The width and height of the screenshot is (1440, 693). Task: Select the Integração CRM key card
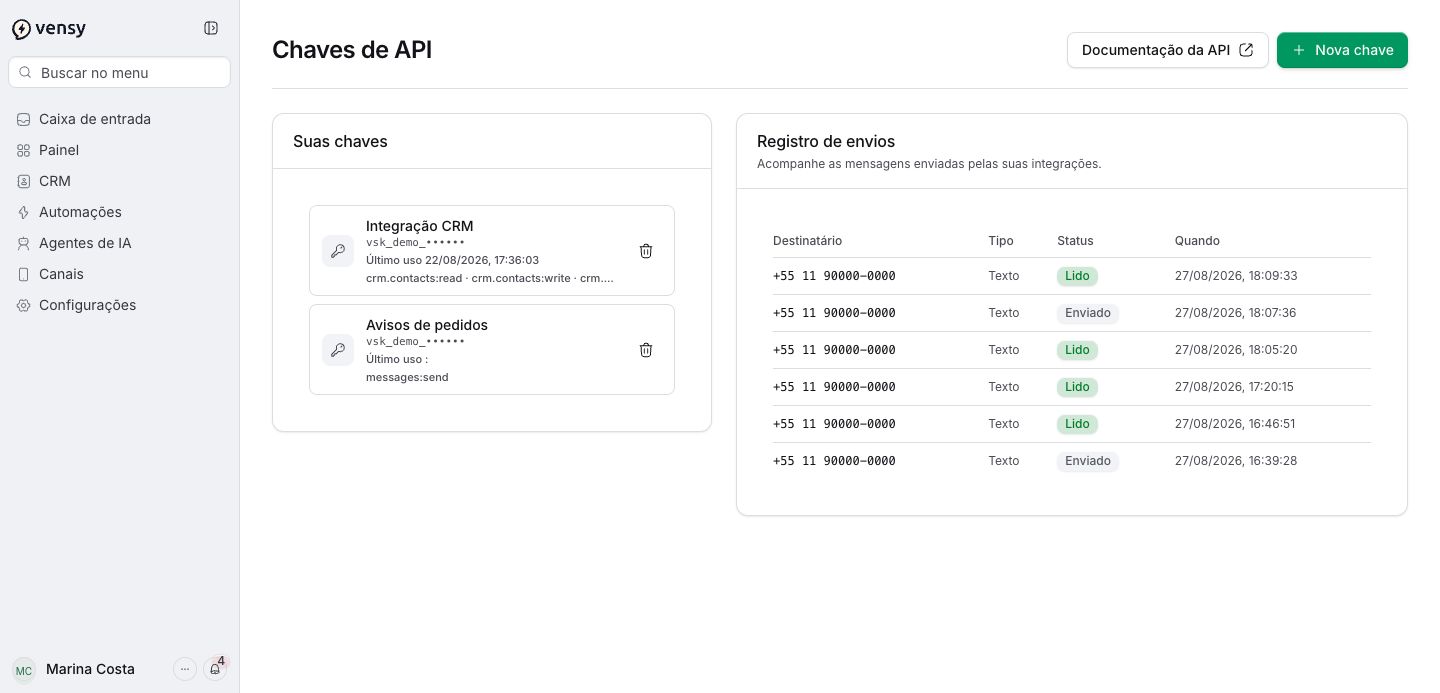click(492, 250)
